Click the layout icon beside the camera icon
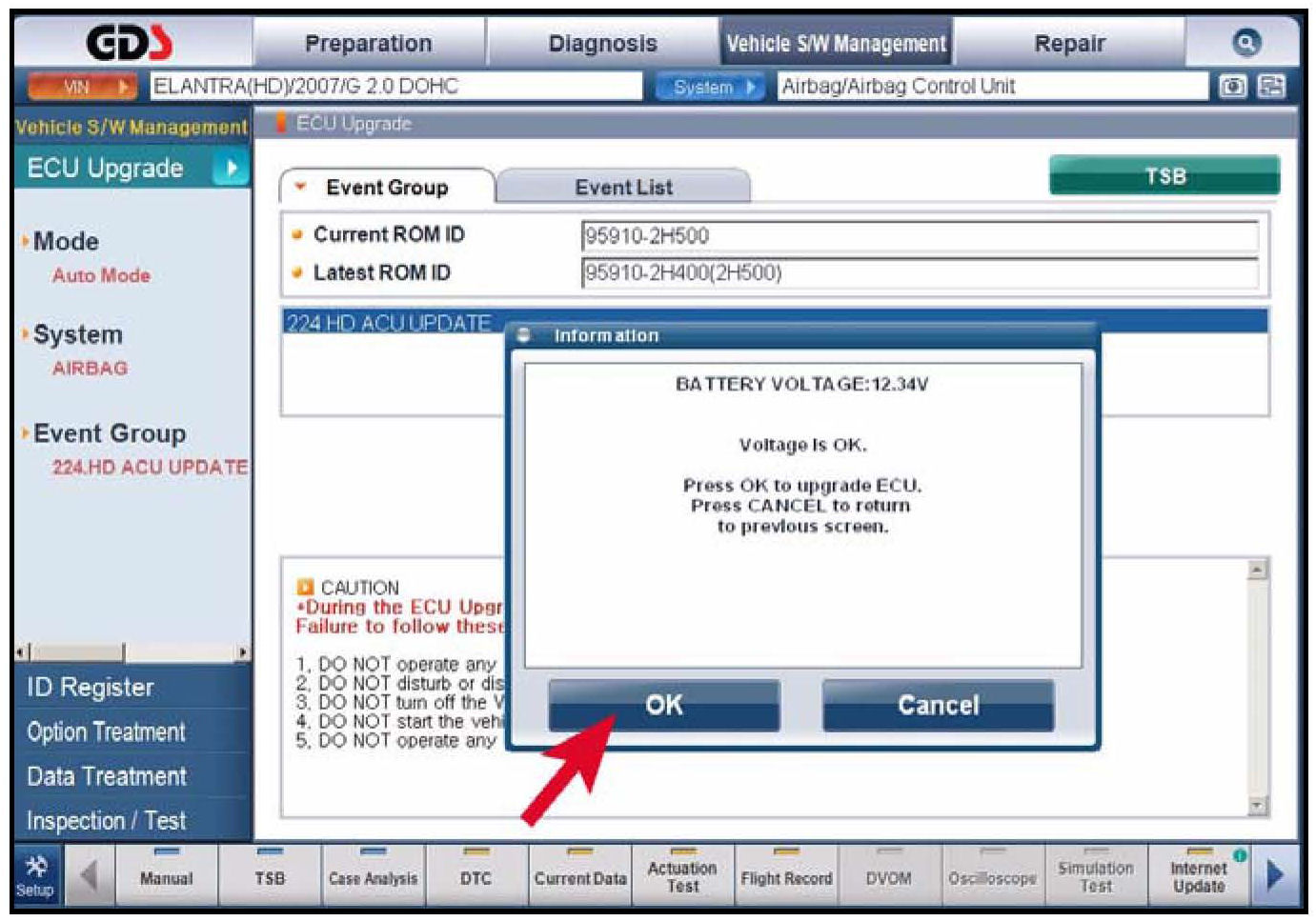 click(x=1271, y=87)
